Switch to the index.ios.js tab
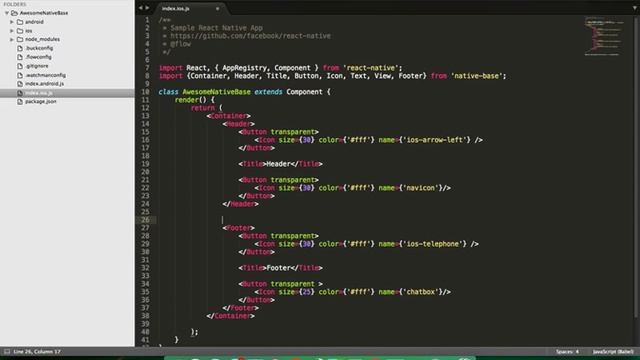The image size is (640, 360). [x=176, y=9]
